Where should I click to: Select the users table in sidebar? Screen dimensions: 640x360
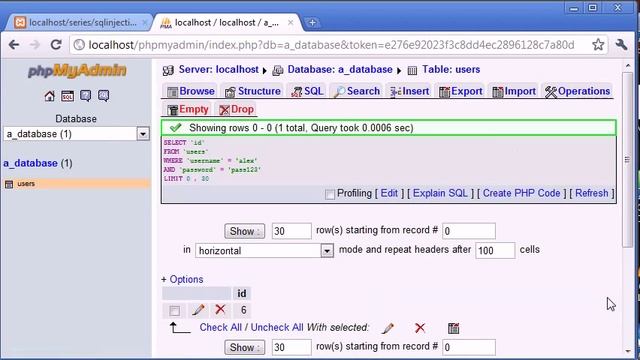26,184
